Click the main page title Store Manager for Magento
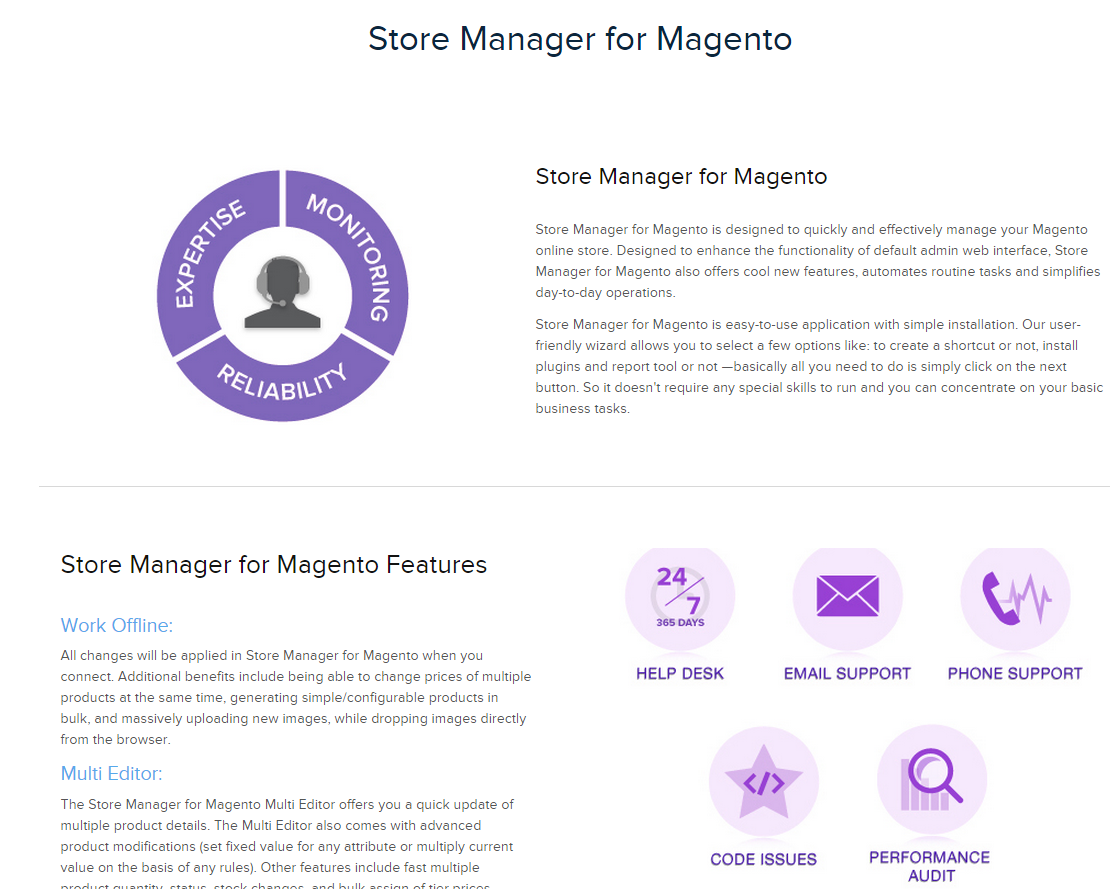 (580, 39)
